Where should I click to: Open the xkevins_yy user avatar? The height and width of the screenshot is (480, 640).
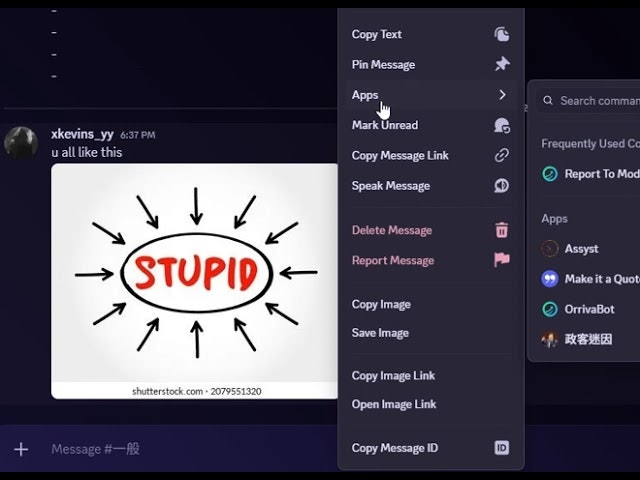coord(21,143)
